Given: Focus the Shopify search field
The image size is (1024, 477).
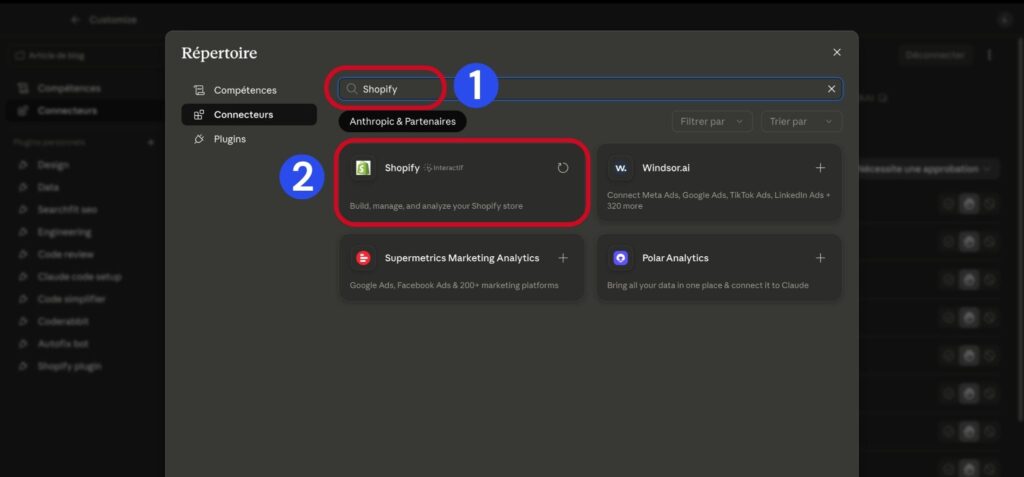Looking at the screenshot, I should pyautogui.click(x=590, y=89).
